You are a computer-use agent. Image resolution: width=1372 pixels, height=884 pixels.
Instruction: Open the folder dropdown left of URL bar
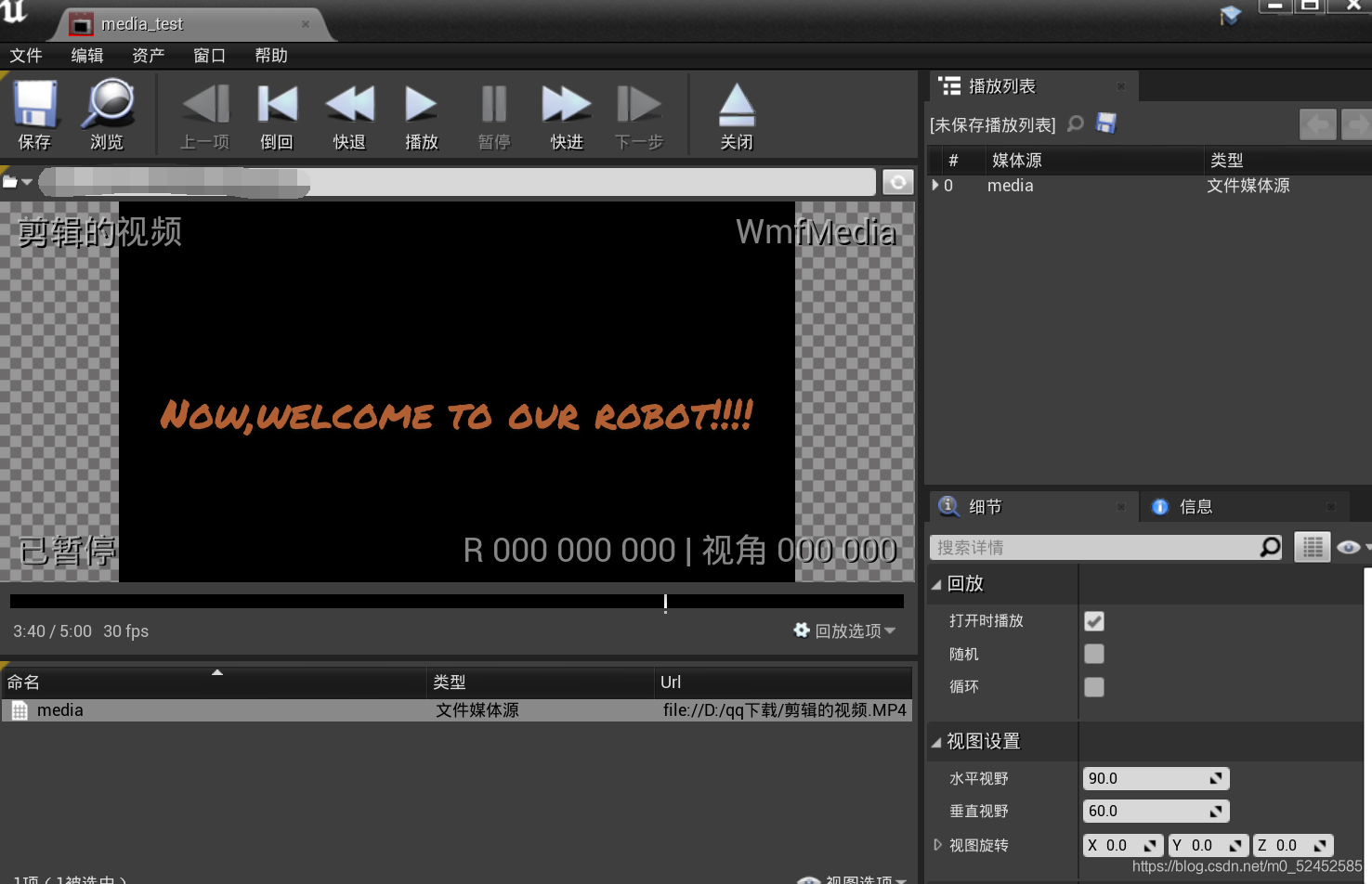point(17,182)
